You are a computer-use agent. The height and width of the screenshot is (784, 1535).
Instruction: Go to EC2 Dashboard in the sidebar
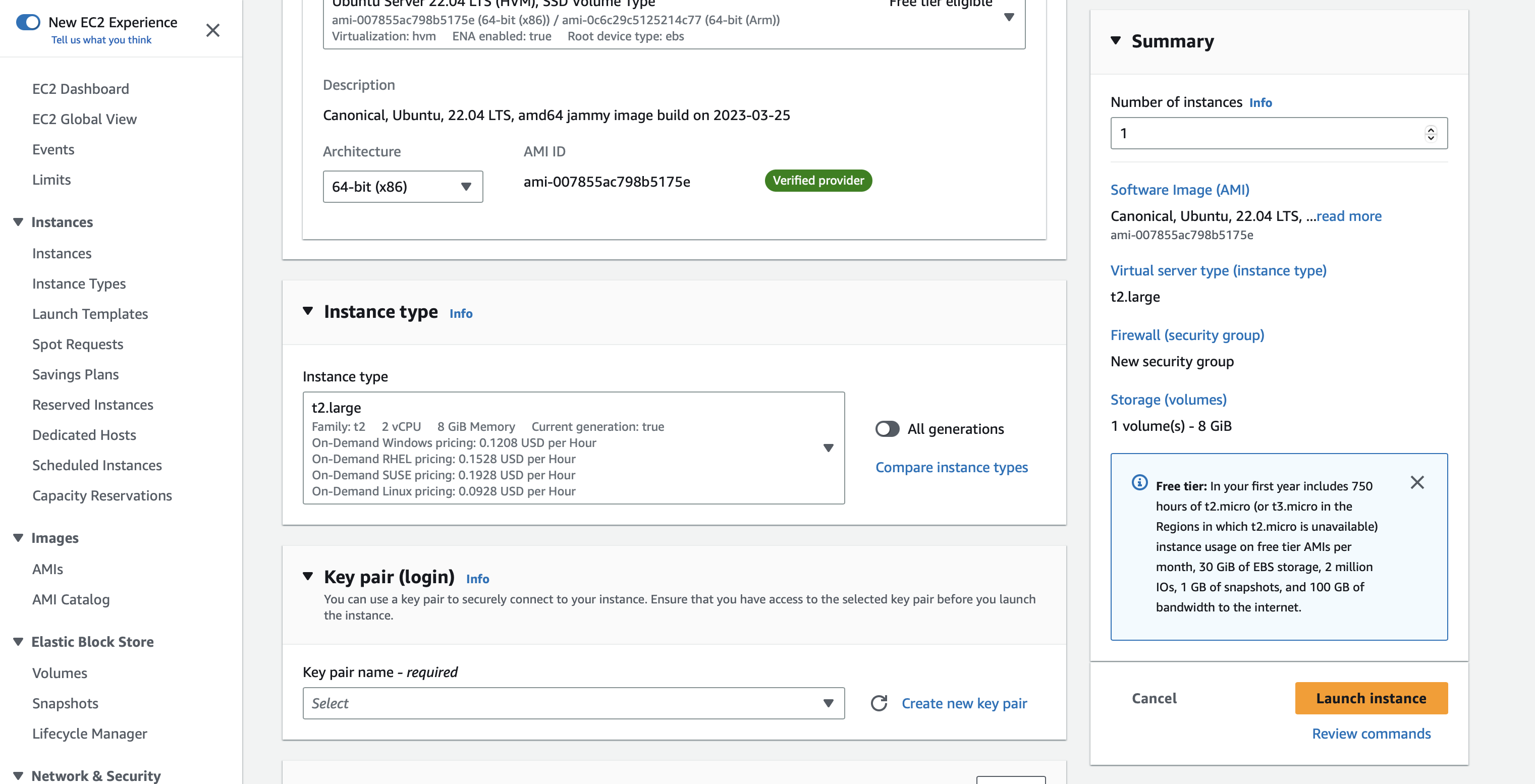tap(80, 89)
